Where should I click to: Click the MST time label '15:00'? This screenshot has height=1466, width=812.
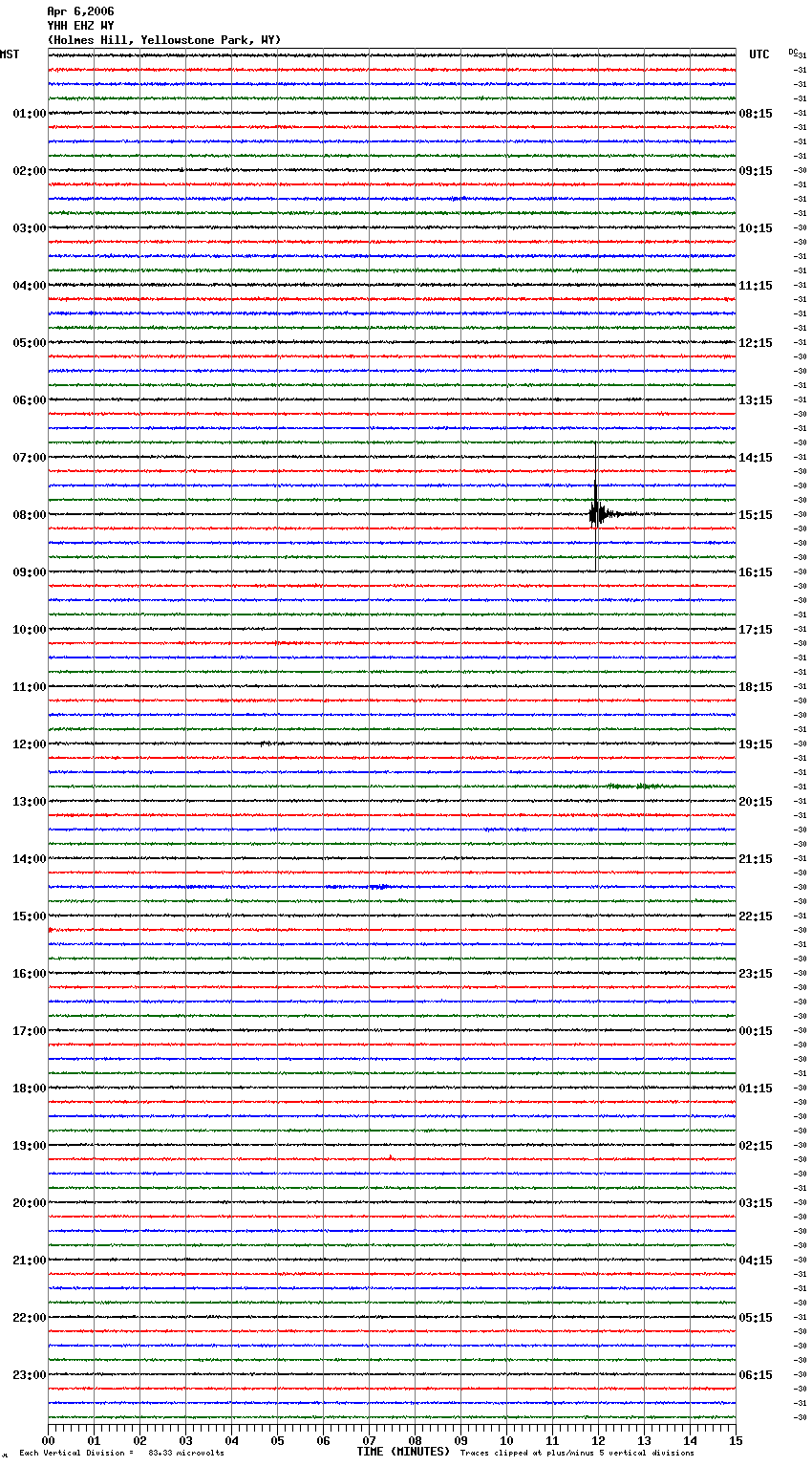click(x=30, y=916)
